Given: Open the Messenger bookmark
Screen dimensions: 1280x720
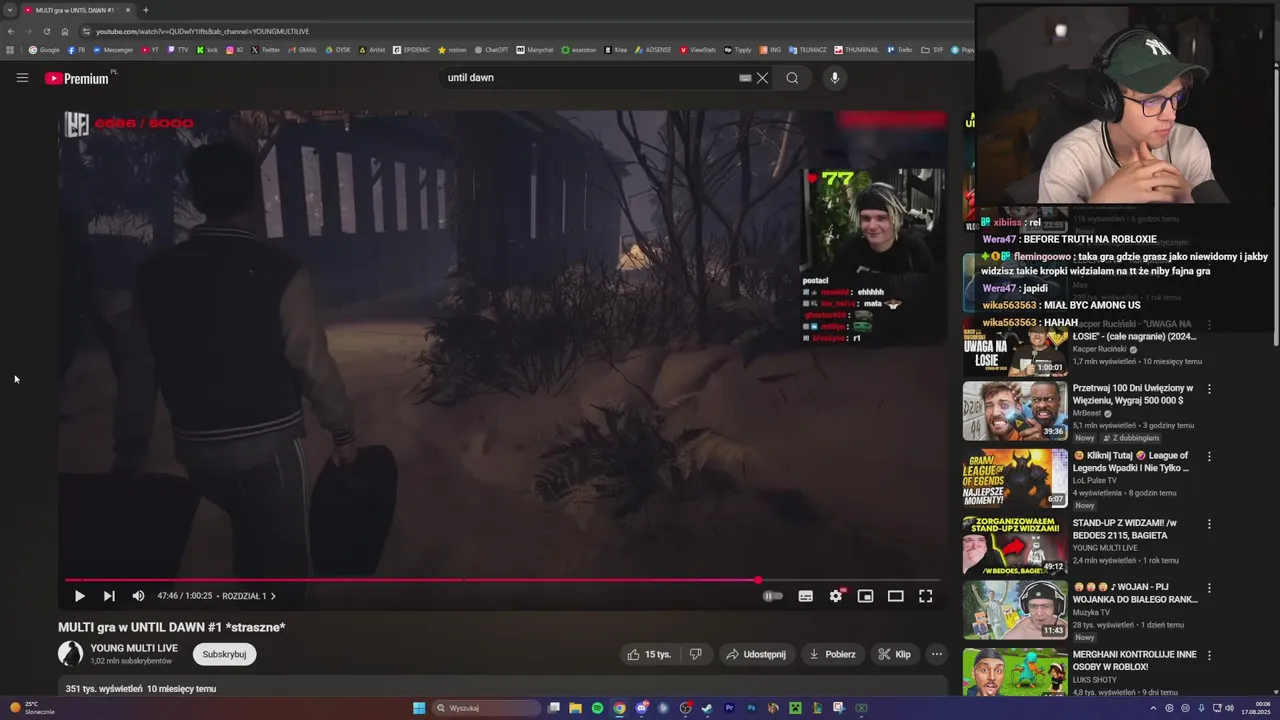Looking at the screenshot, I should point(112,50).
